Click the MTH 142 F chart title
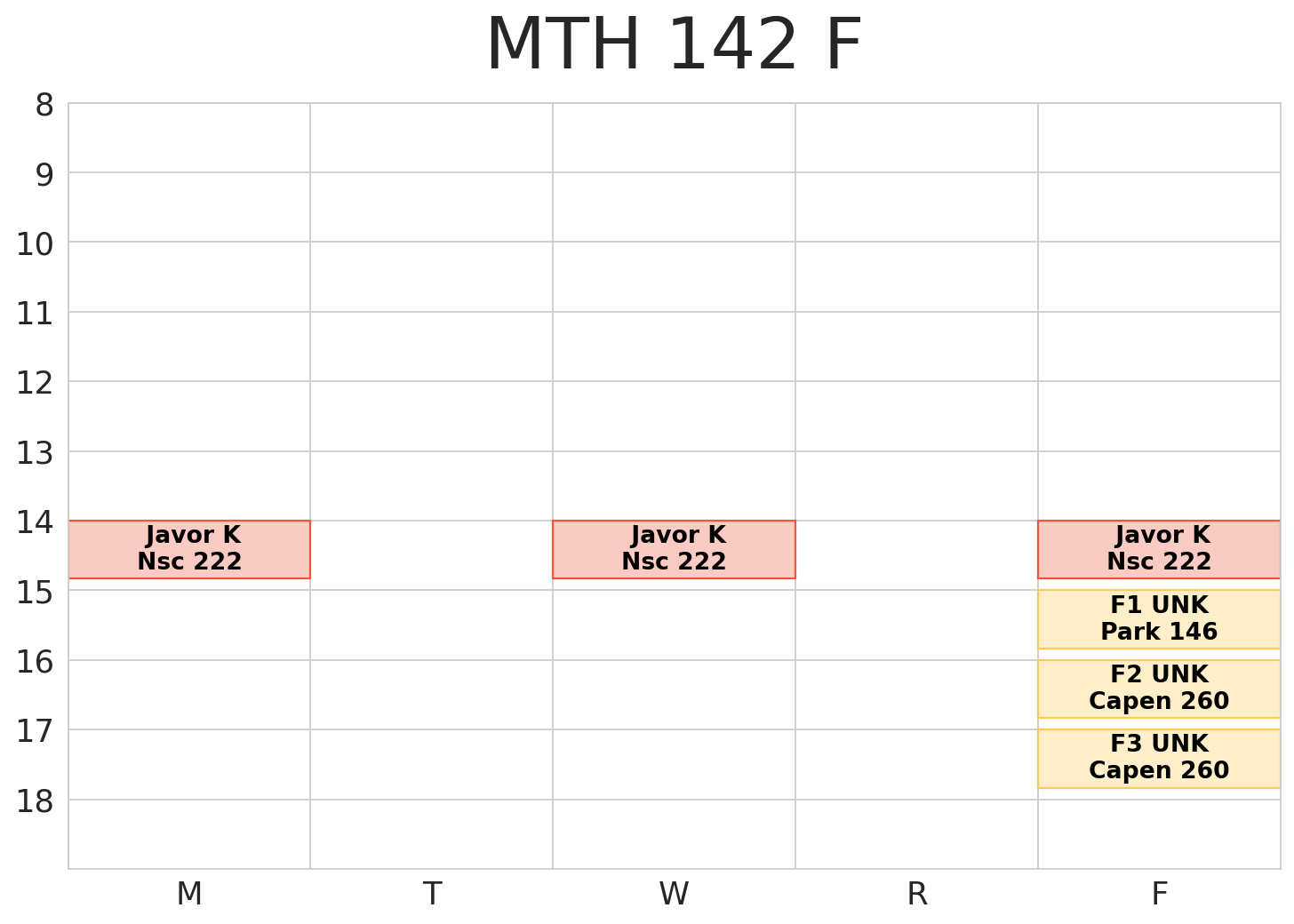The image size is (1294, 924). pos(674,46)
